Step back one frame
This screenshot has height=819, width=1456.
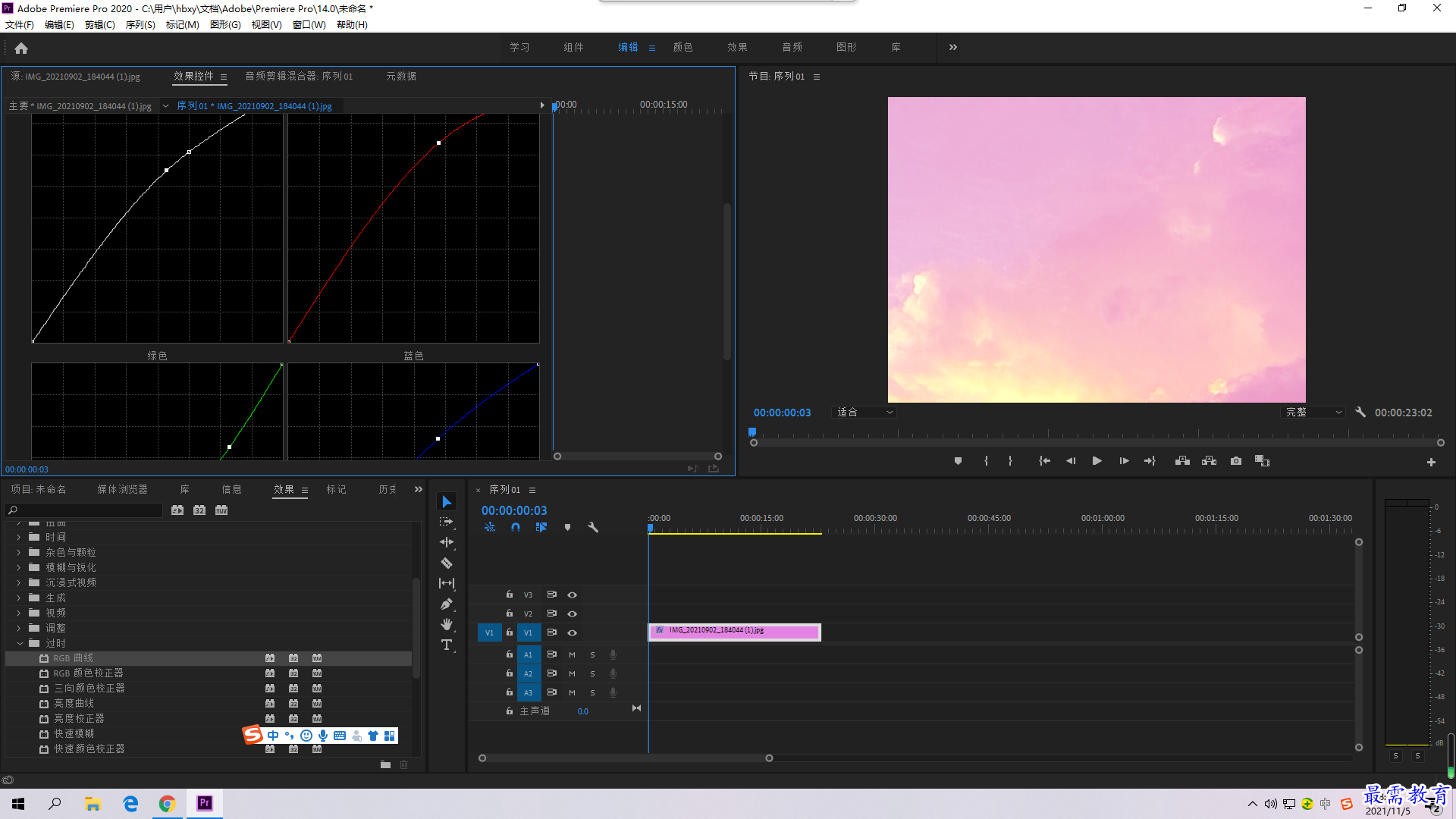click(x=1071, y=461)
